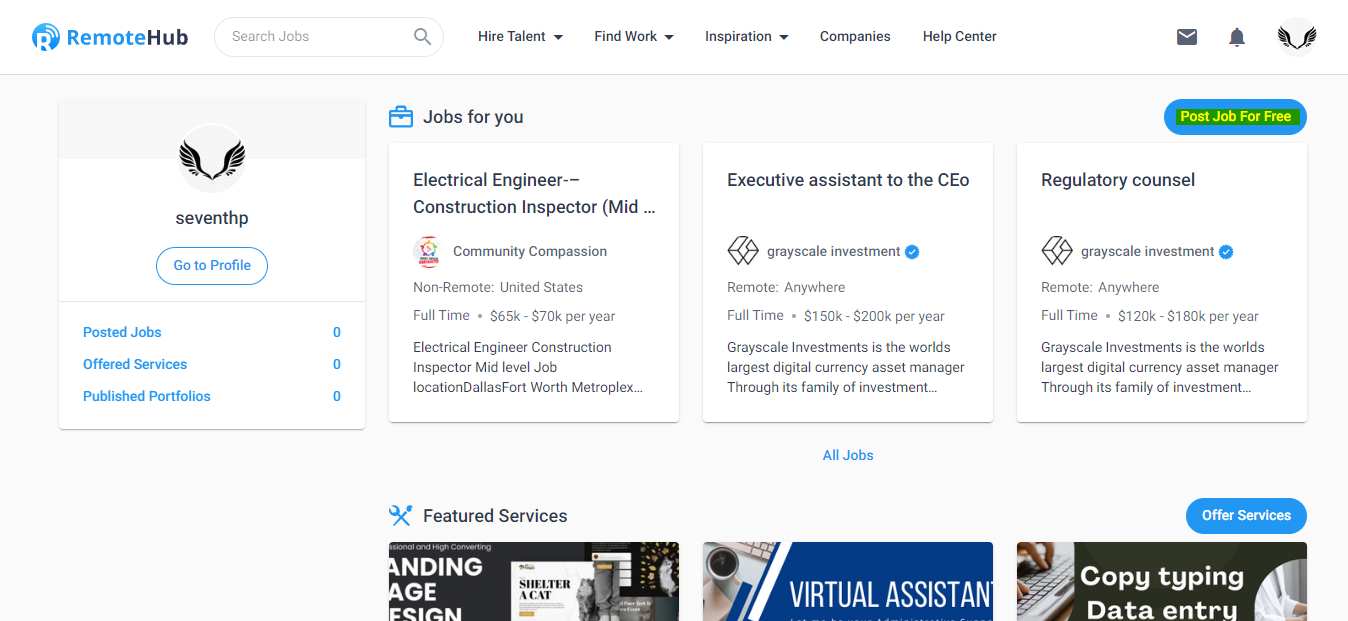
Task: Open the Electrical Engineer job title
Action: coord(534,194)
